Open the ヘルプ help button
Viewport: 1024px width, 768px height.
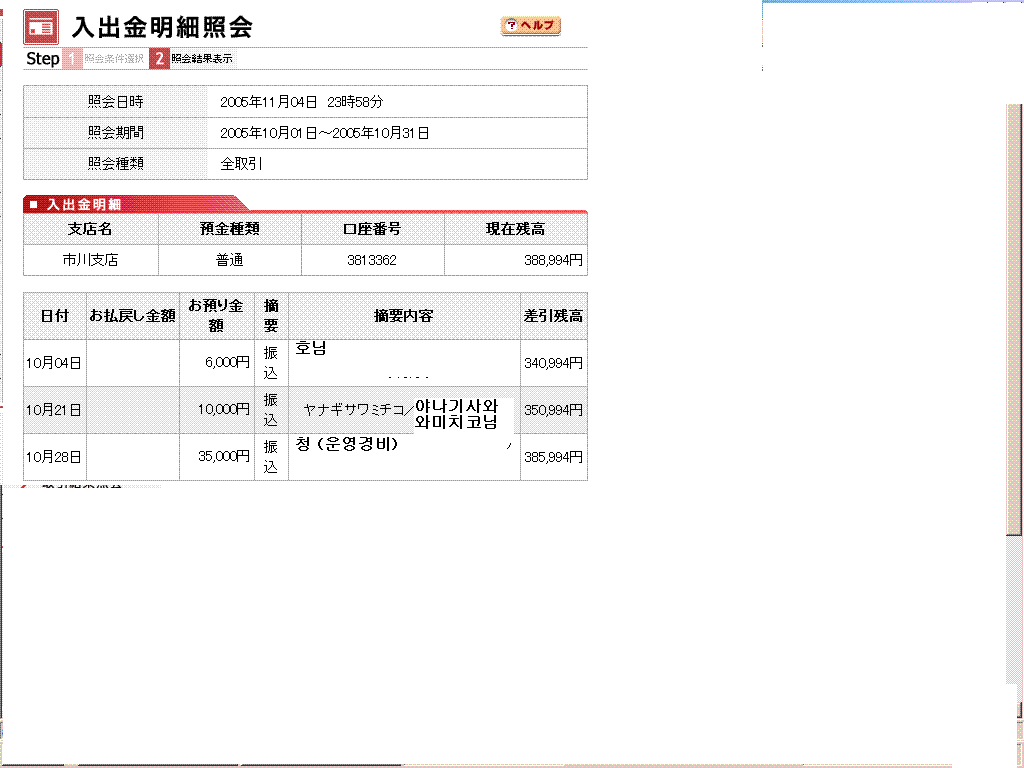[x=531, y=26]
